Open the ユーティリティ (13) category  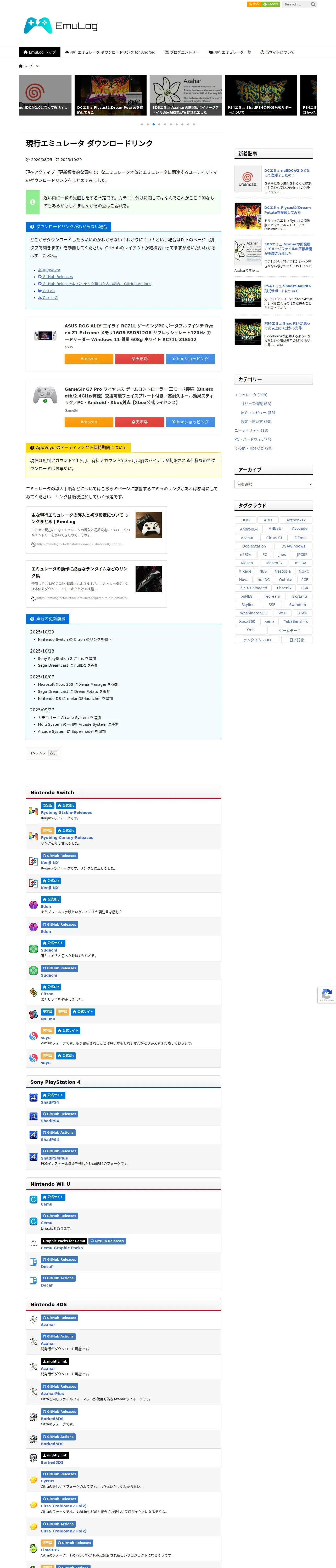pyautogui.click(x=251, y=430)
